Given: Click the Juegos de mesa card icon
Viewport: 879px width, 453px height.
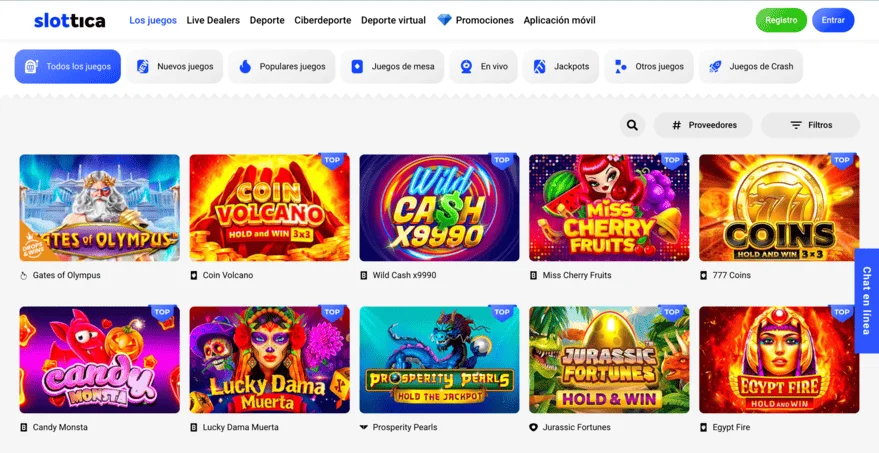Looking at the screenshot, I should [357, 67].
